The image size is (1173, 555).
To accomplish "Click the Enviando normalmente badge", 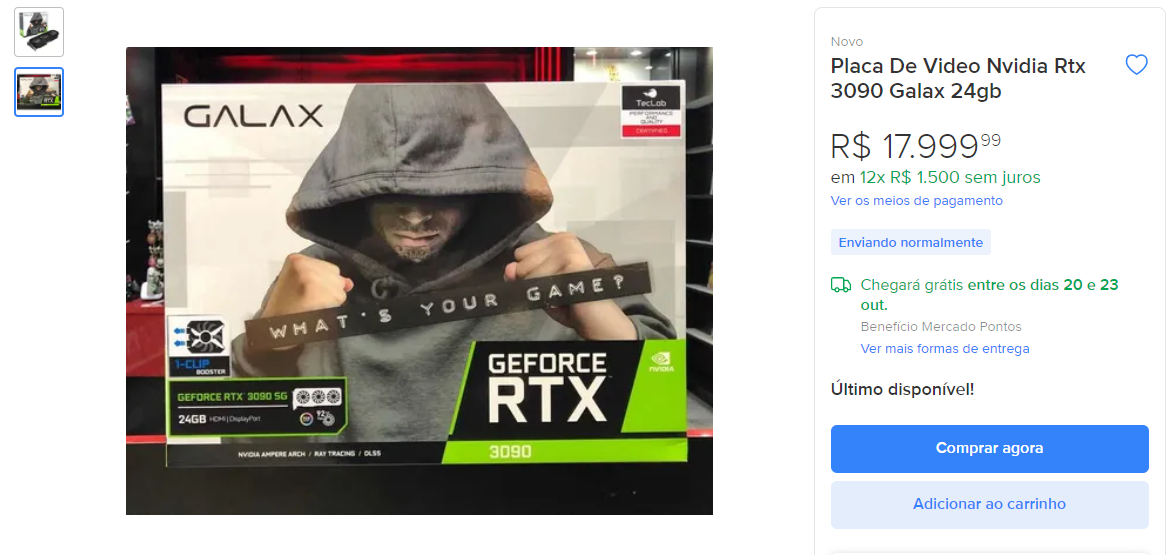I will point(910,242).
